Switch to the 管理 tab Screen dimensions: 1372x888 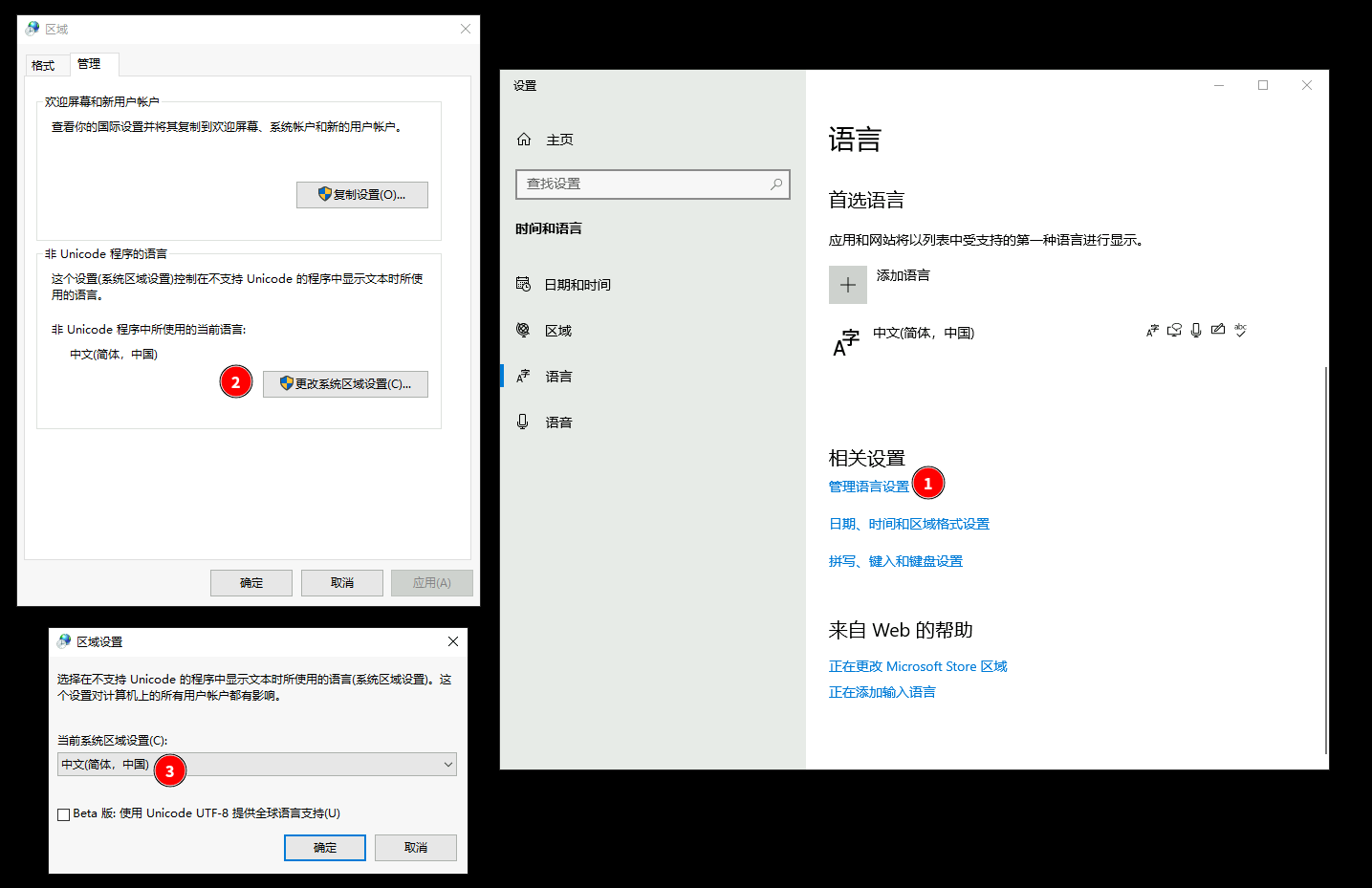coord(92,63)
